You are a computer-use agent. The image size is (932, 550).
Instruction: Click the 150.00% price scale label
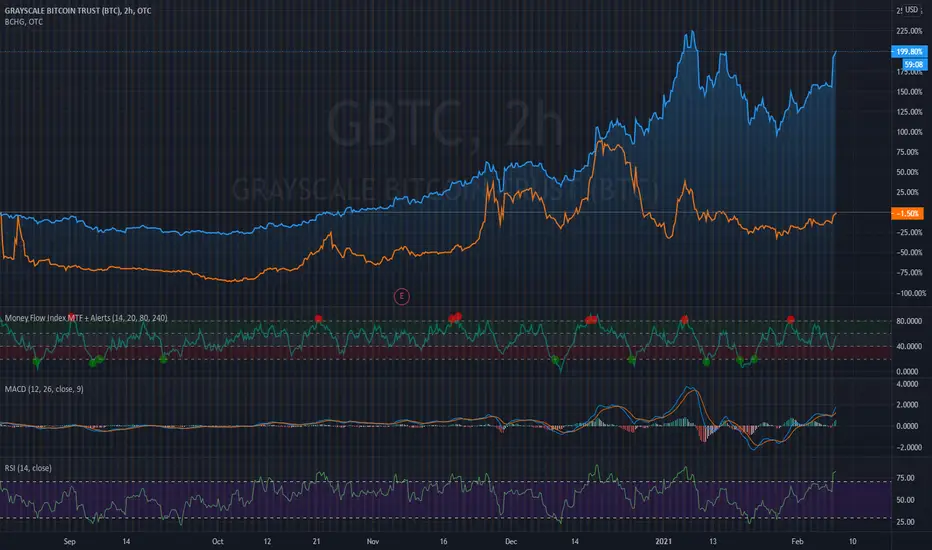click(x=909, y=92)
